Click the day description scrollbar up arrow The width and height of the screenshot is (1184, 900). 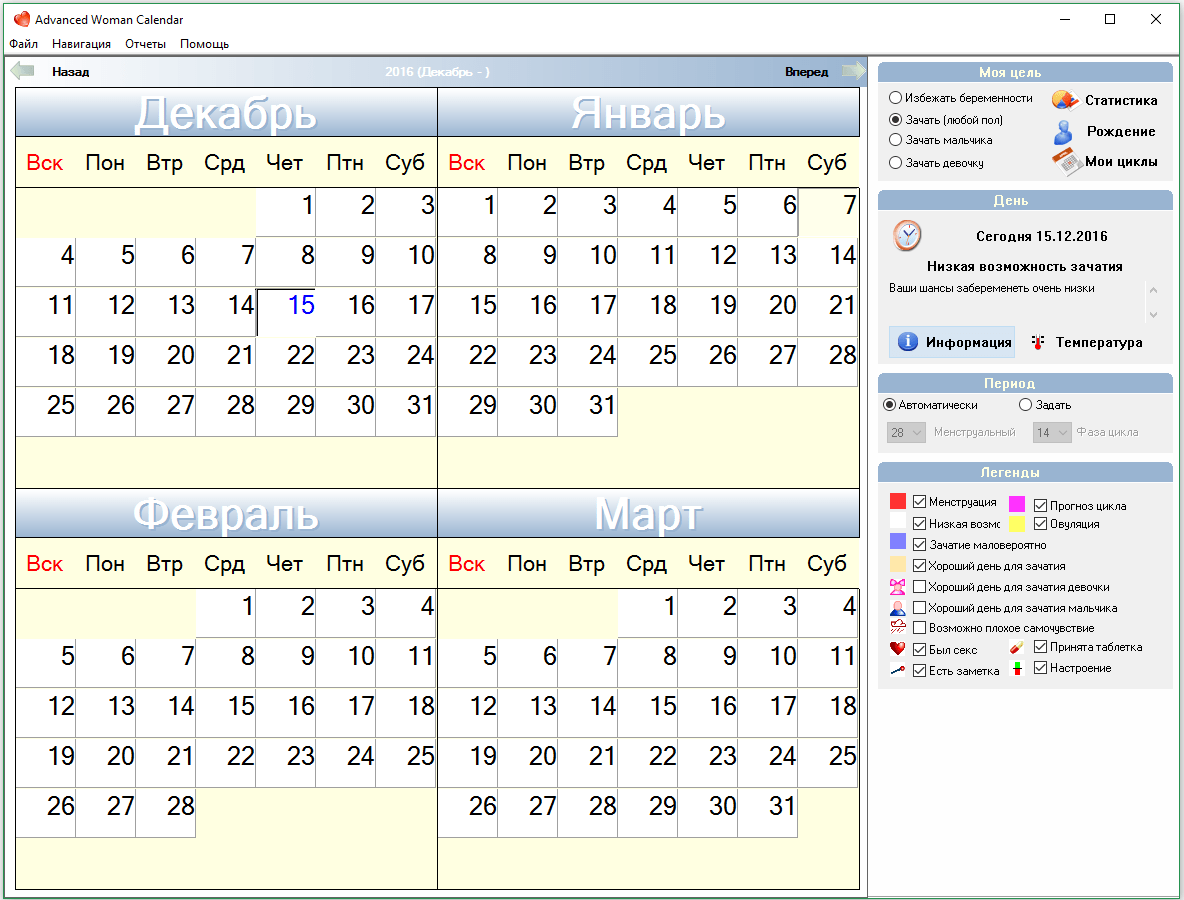click(1153, 290)
